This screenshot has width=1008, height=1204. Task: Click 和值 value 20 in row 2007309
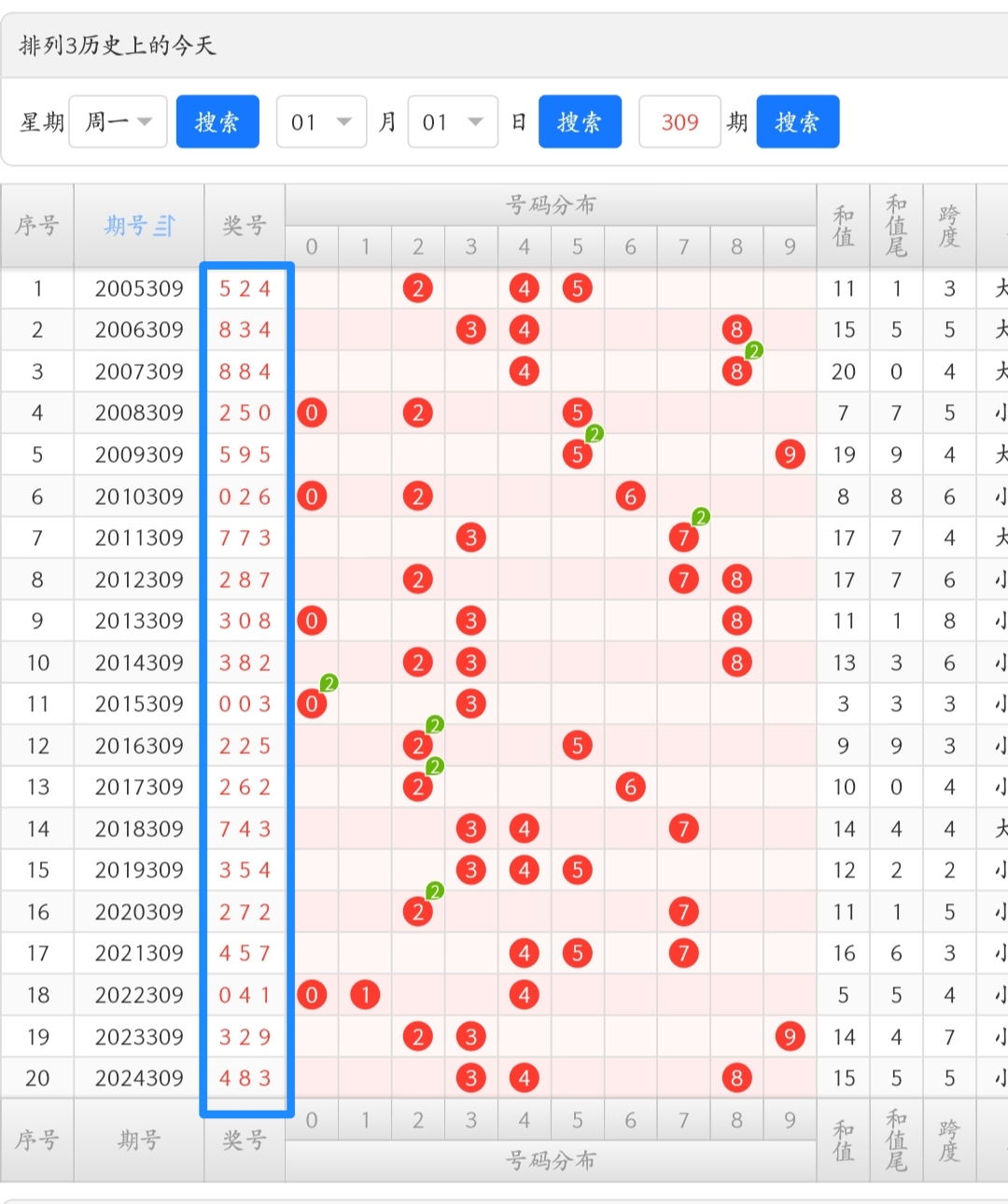(x=844, y=371)
